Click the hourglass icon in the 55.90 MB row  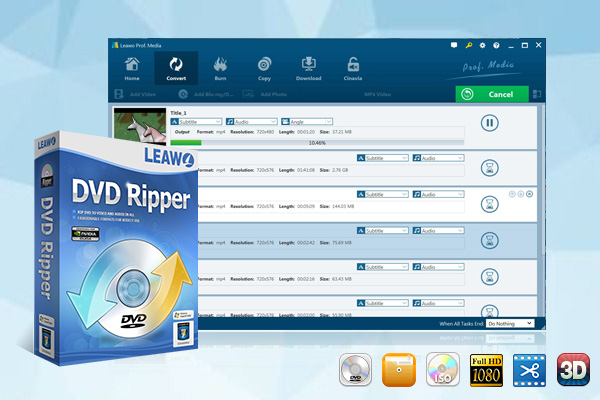pos(489,310)
